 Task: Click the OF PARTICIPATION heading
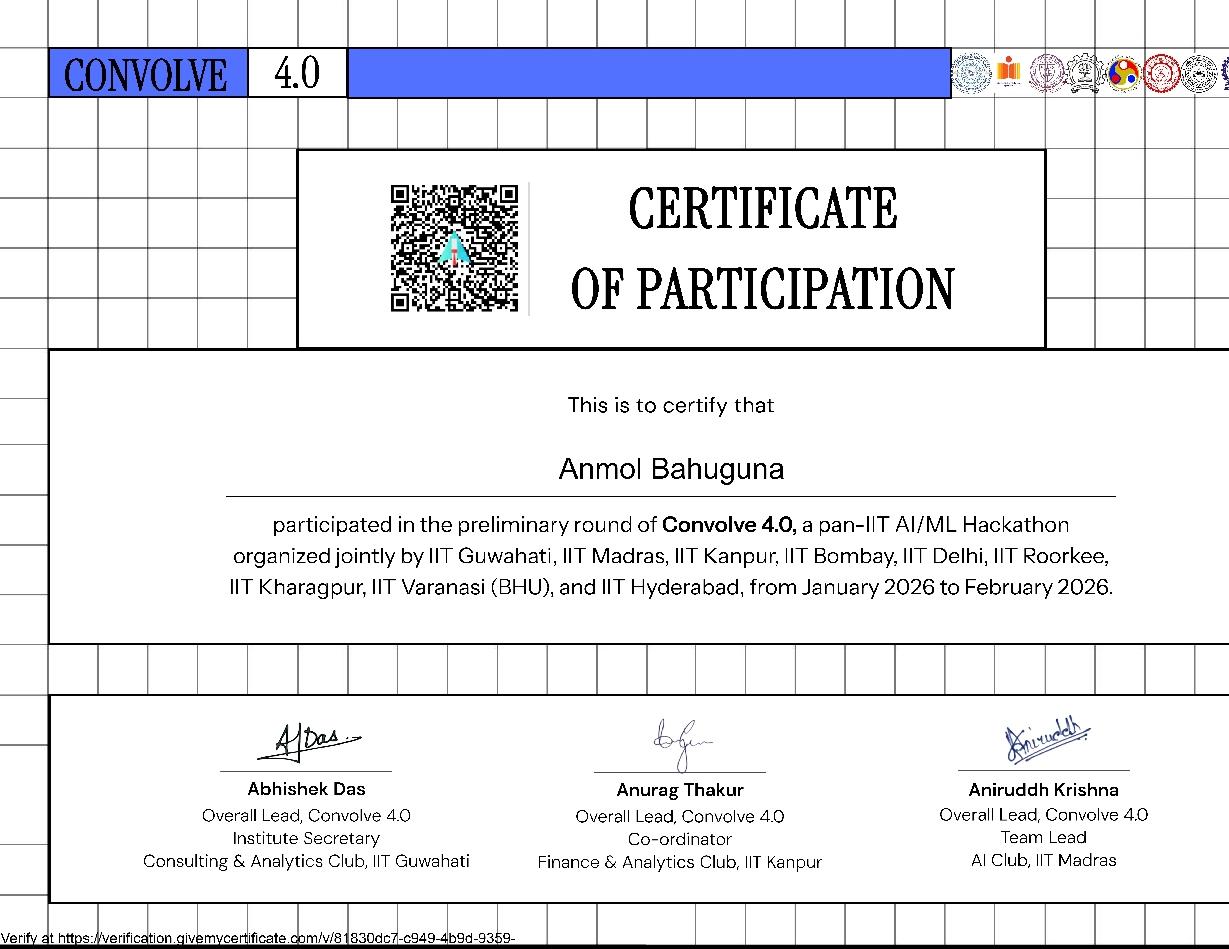pyautogui.click(x=763, y=288)
